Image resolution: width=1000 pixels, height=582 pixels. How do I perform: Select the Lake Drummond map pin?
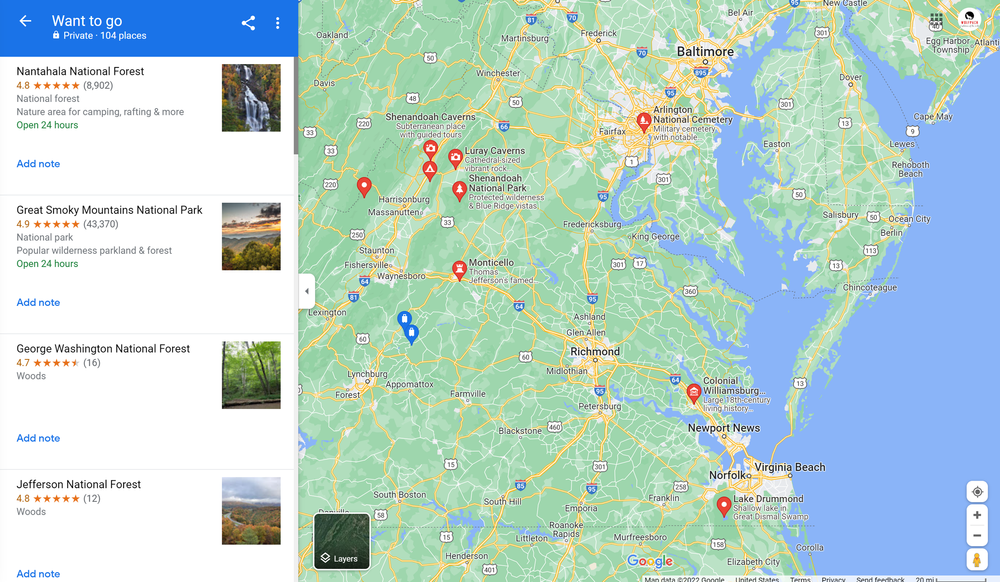pos(724,507)
